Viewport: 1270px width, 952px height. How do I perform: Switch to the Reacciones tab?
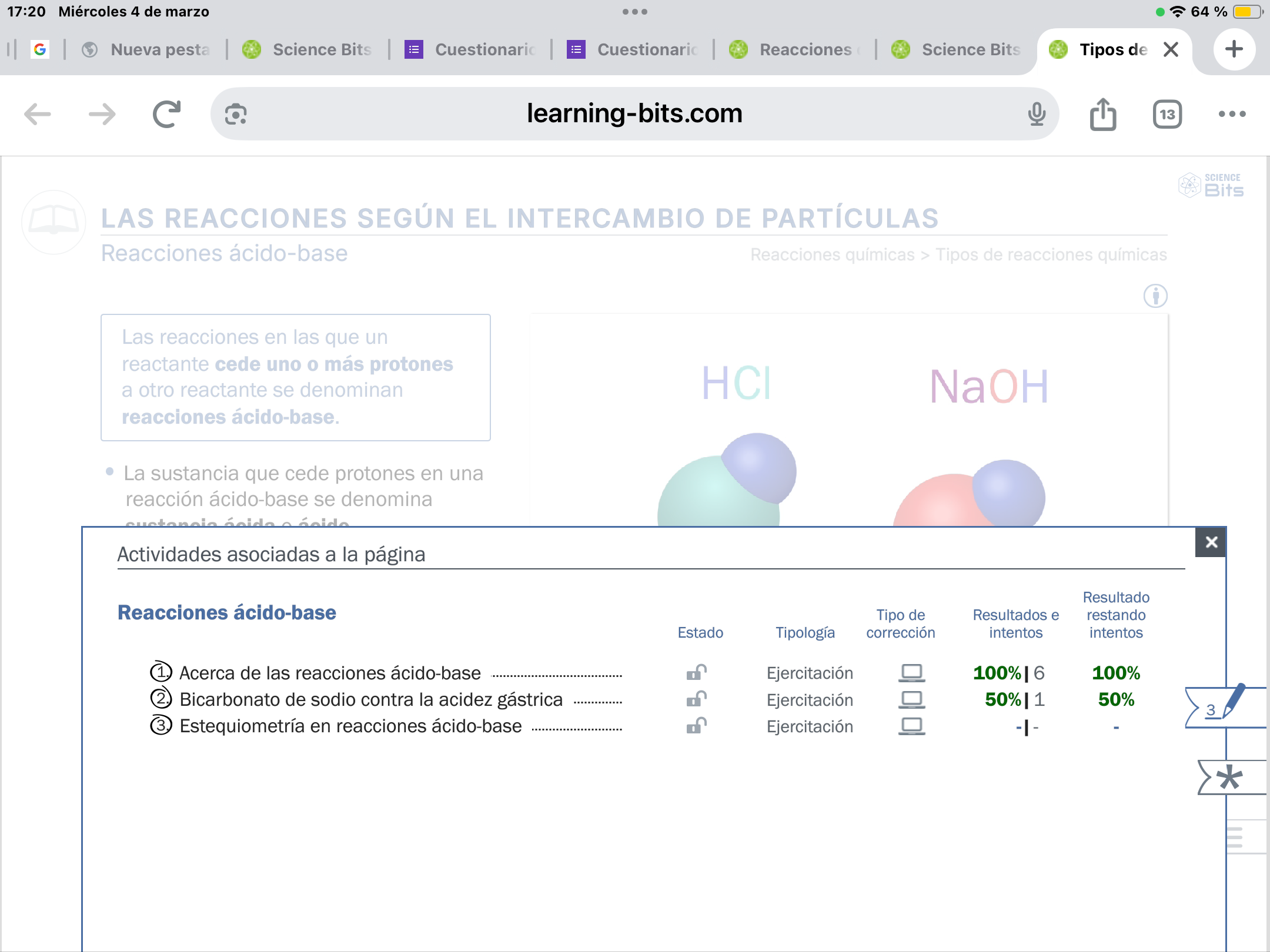click(795, 49)
